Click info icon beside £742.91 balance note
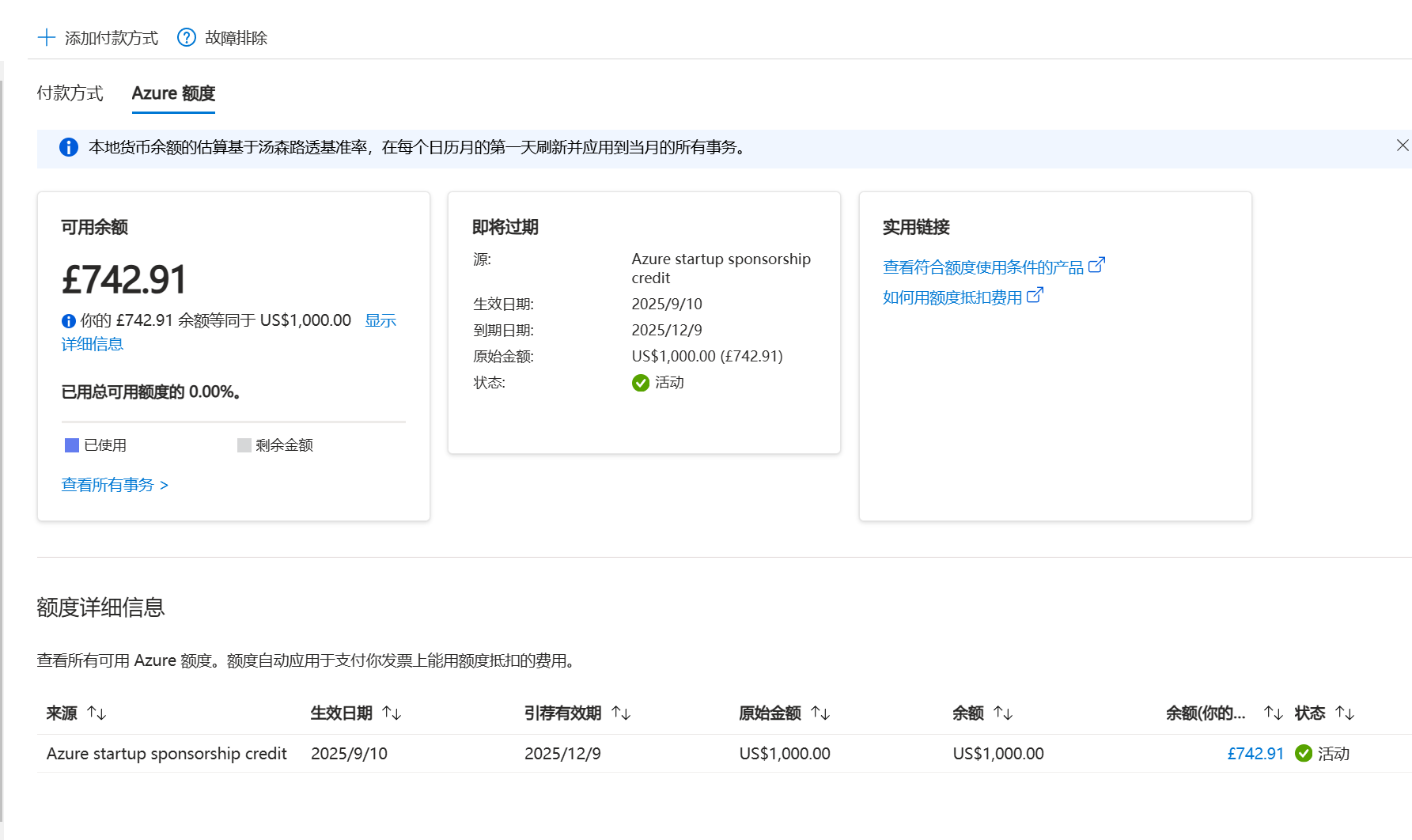The height and width of the screenshot is (840, 1412). [x=69, y=321]
